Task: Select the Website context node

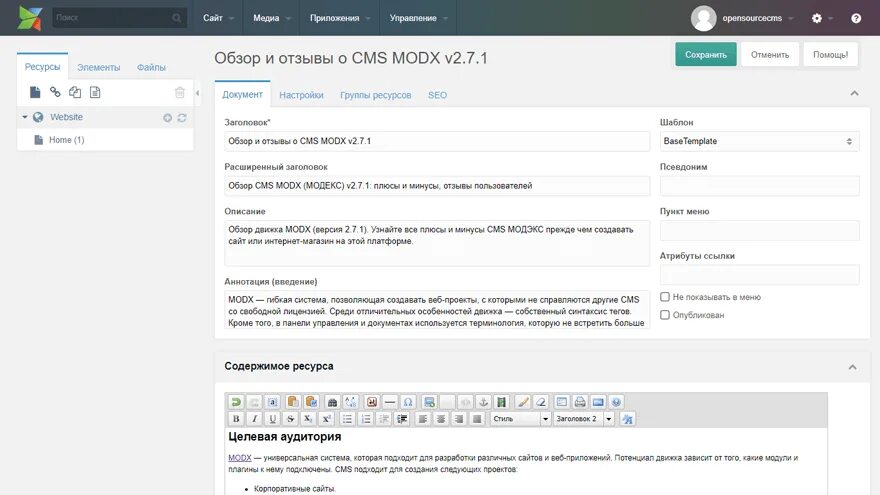Action: (x=66, y=117)
